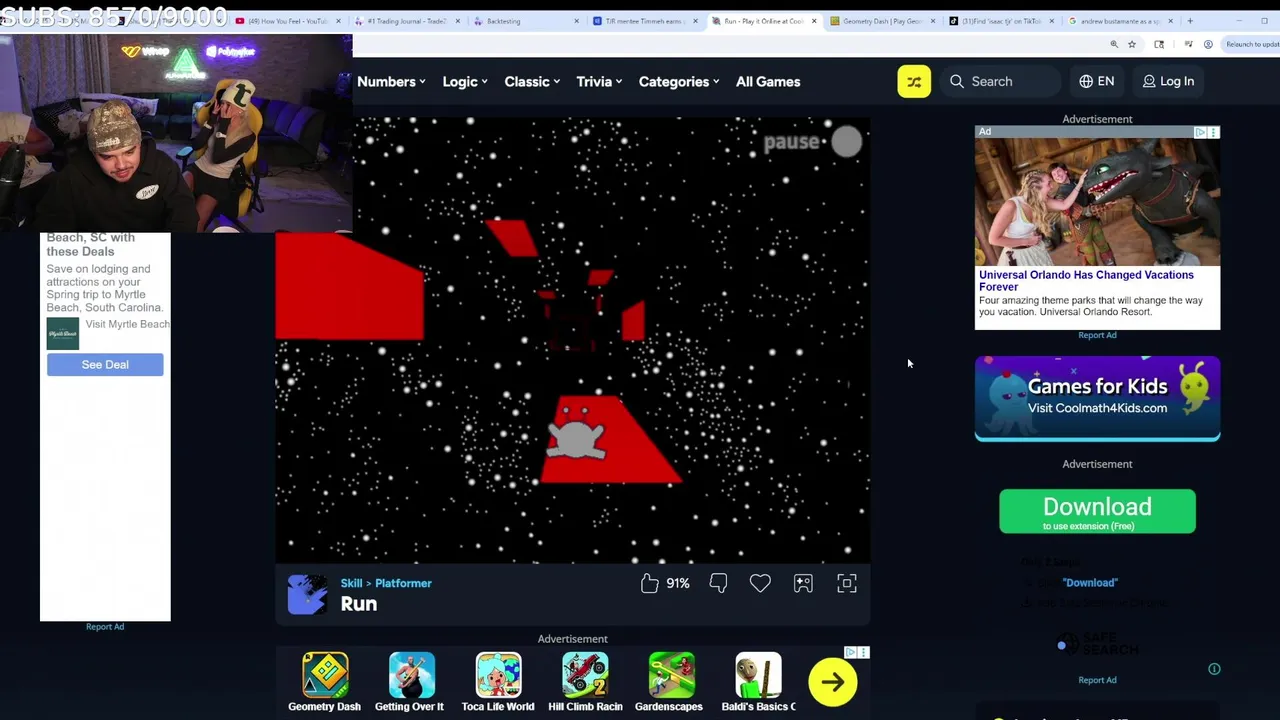Screen dimensions: 1280x720
Task: Open Hill Climb Racing game icon
Action: click(x=585, y=675)
